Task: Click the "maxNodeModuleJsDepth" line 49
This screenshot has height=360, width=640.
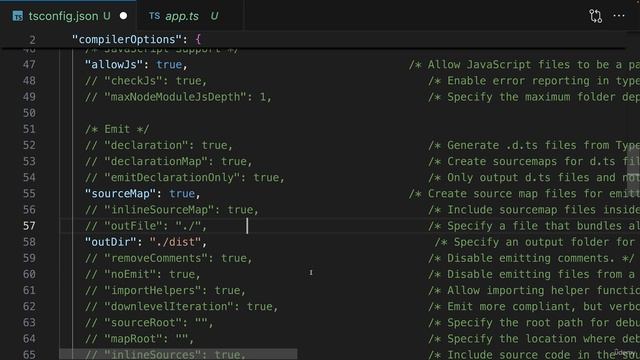Action: [x=178, y=97]
